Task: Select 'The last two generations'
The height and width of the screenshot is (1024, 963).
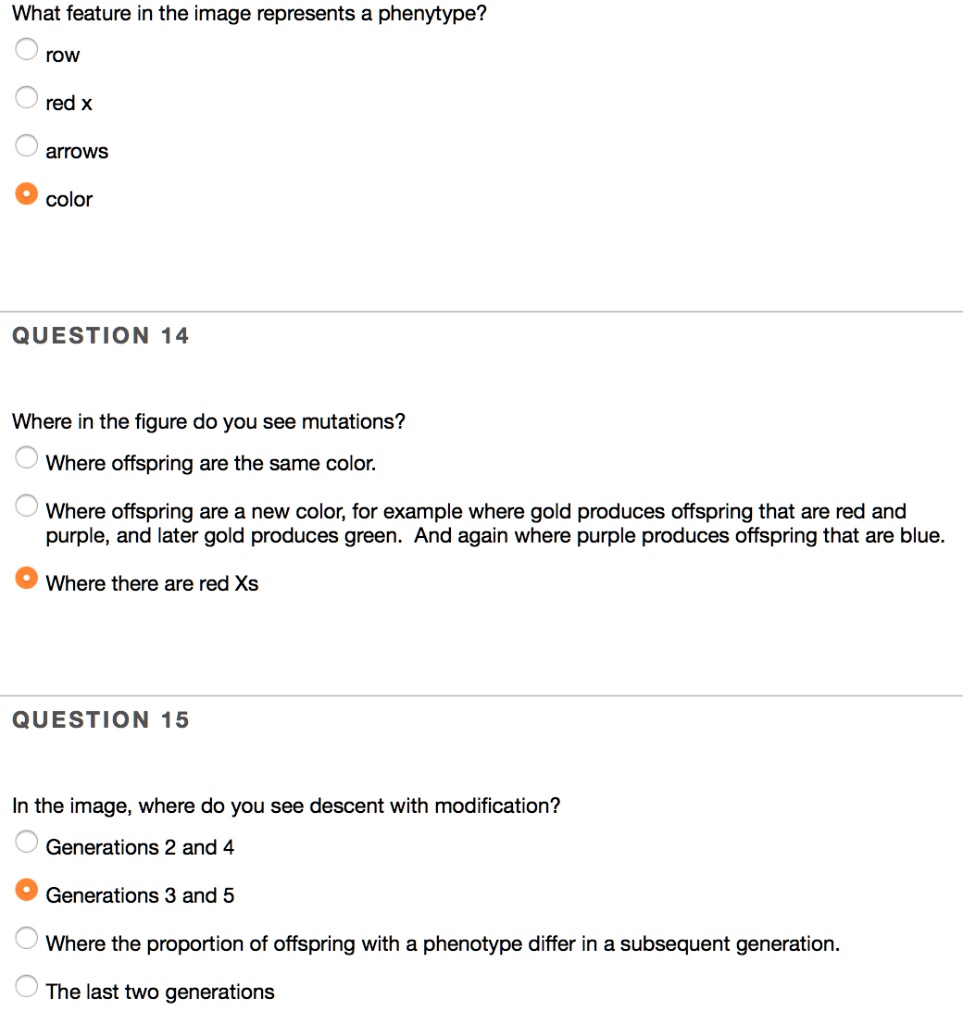Action: pyautogui.click(x=26, y=985)
